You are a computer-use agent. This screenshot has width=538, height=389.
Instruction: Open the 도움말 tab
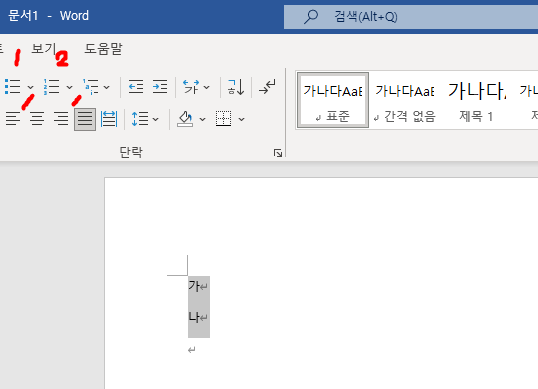tap(103, 49)
